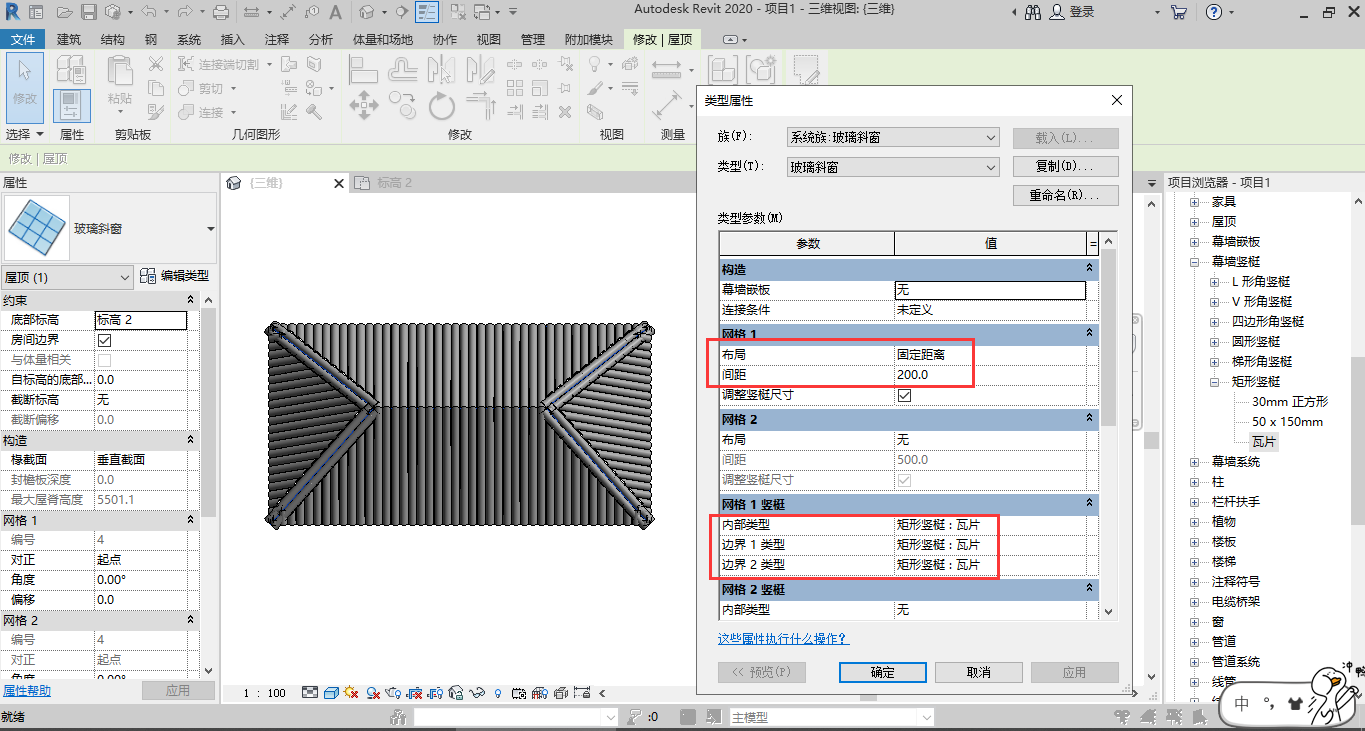Image resolution: width=1365 pixels, height=731 pixels.
Task: Expand the 幕墙嵌板 tree node
Action: click(x=1194, y=241)
